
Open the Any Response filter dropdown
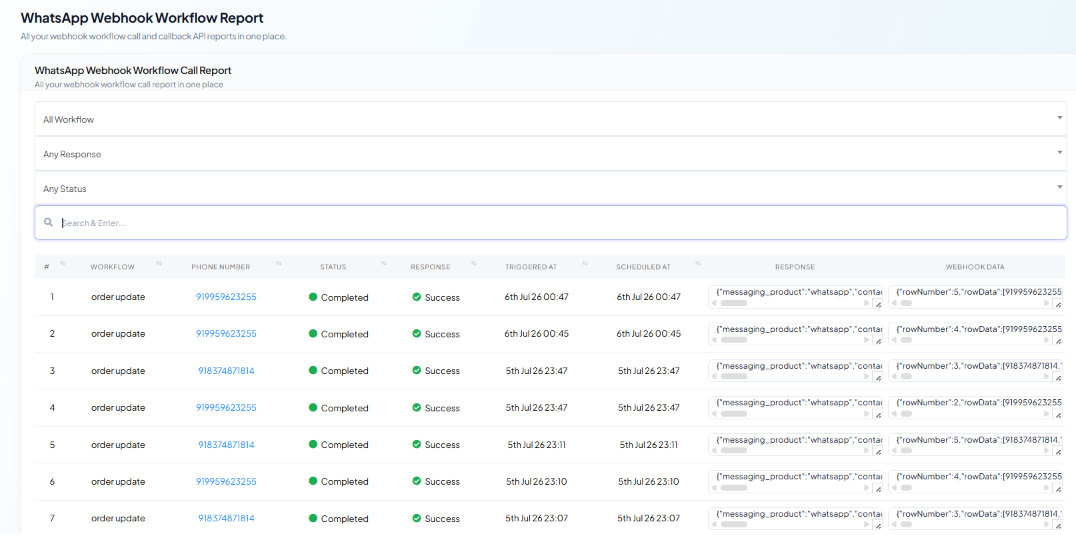tap(551, 154)
